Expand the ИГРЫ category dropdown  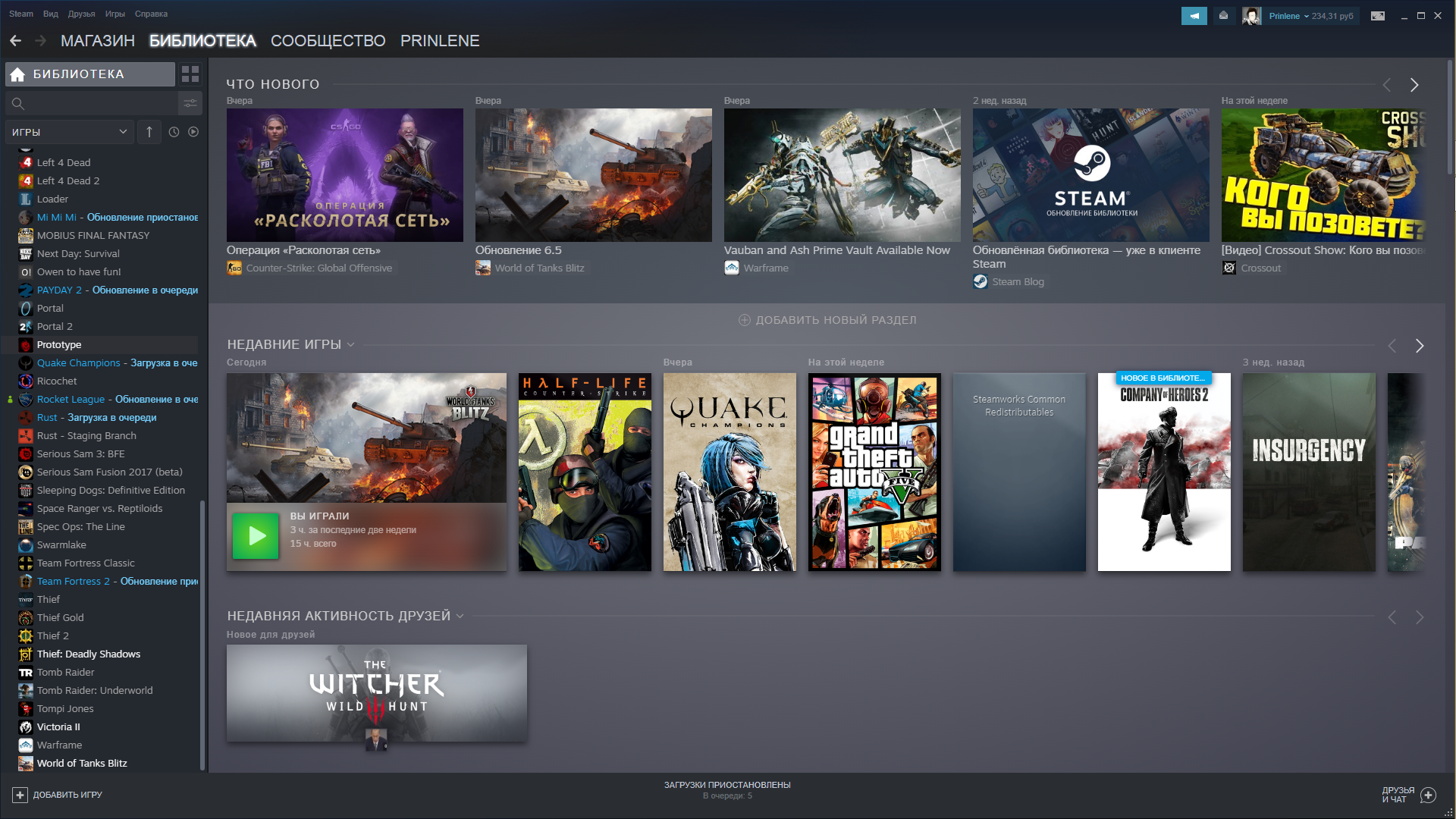pos(70,132)
